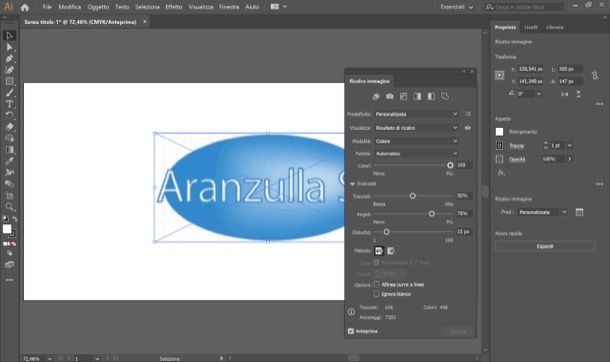Select the Pen tool

9,59
